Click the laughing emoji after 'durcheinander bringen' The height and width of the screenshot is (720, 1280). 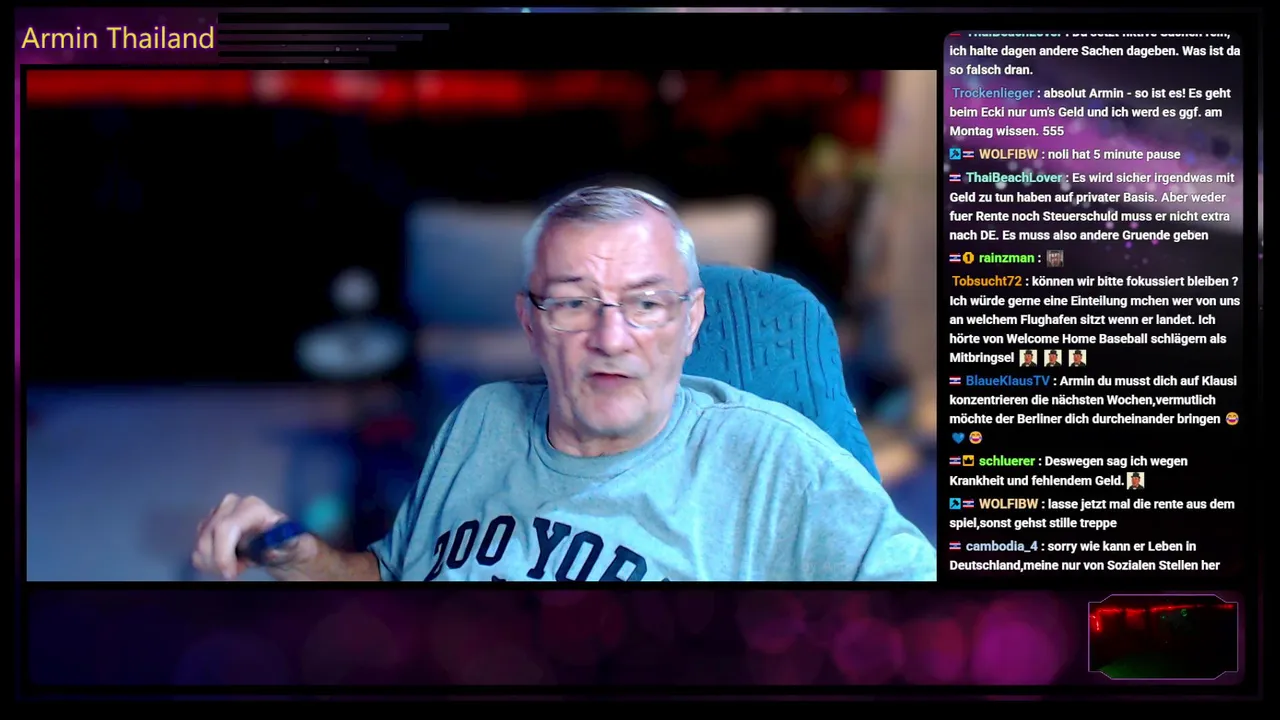(1232, 419)
